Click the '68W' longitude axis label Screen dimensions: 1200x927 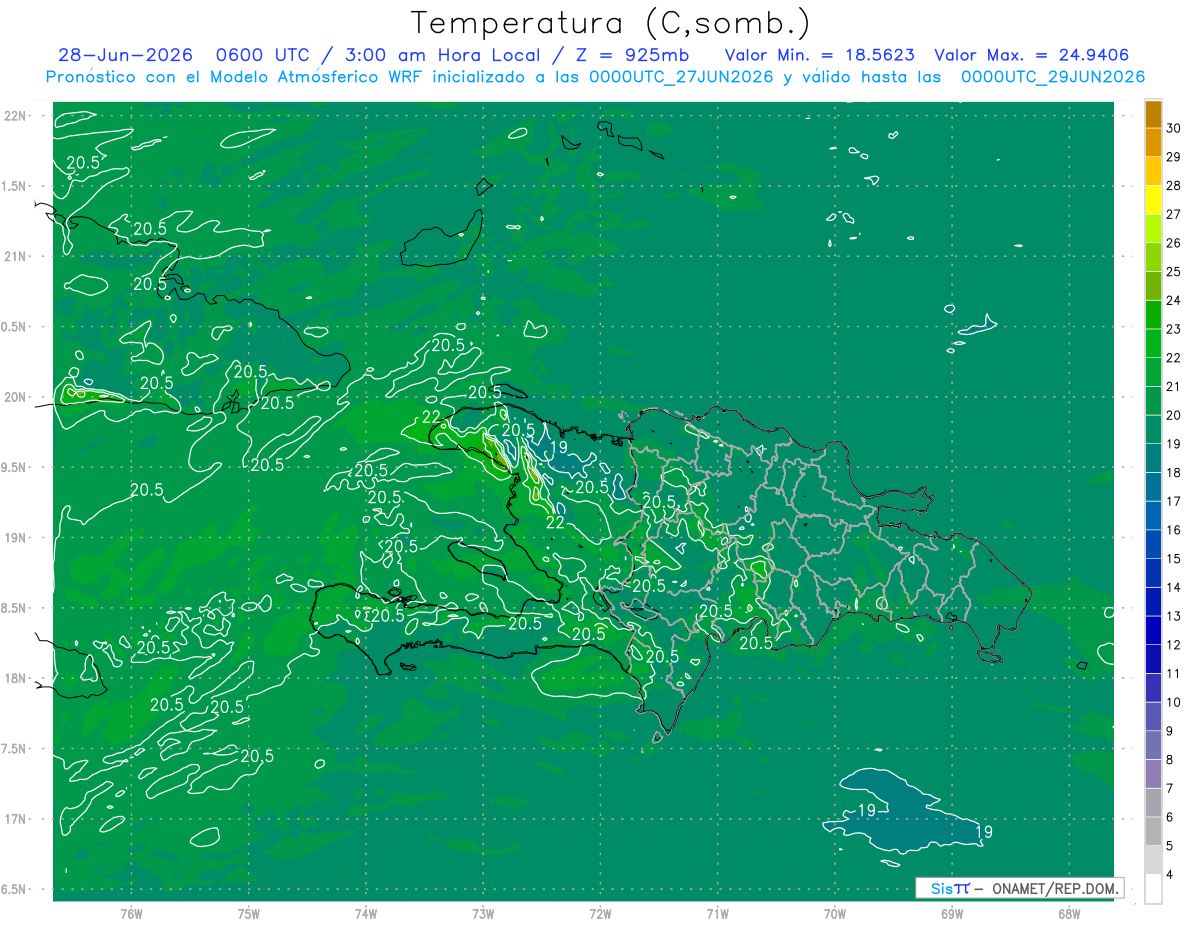coord(1069,913)
